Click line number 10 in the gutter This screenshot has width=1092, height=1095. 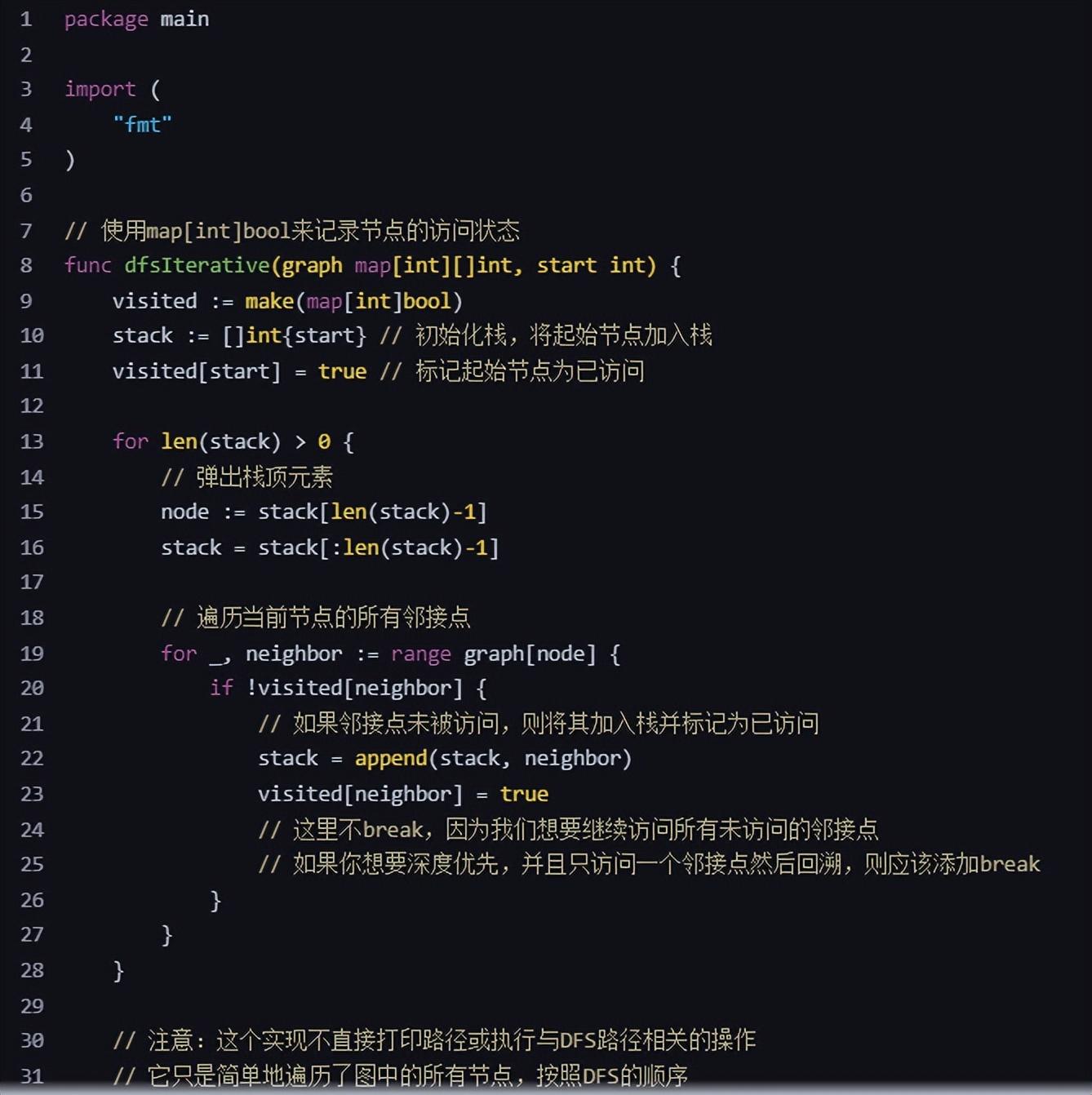point(32,335)
